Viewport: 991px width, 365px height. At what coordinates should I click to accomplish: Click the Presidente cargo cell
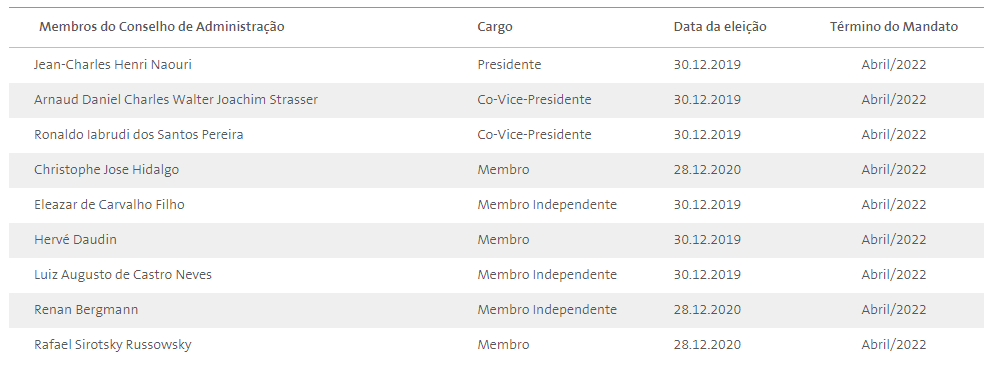click(x=509, y=64)
